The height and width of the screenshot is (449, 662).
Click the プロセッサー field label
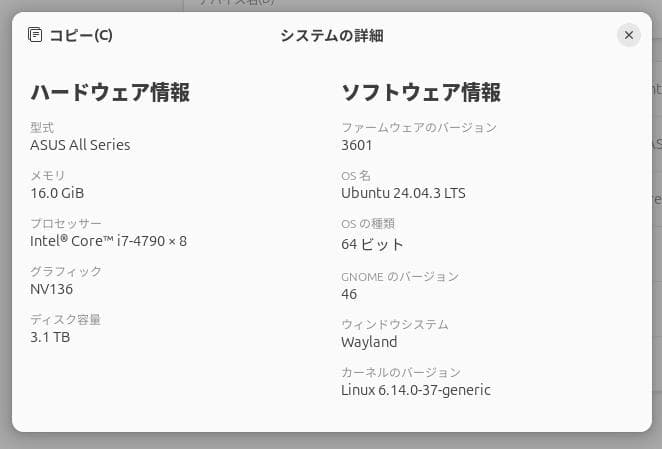[x=66, y=223]
